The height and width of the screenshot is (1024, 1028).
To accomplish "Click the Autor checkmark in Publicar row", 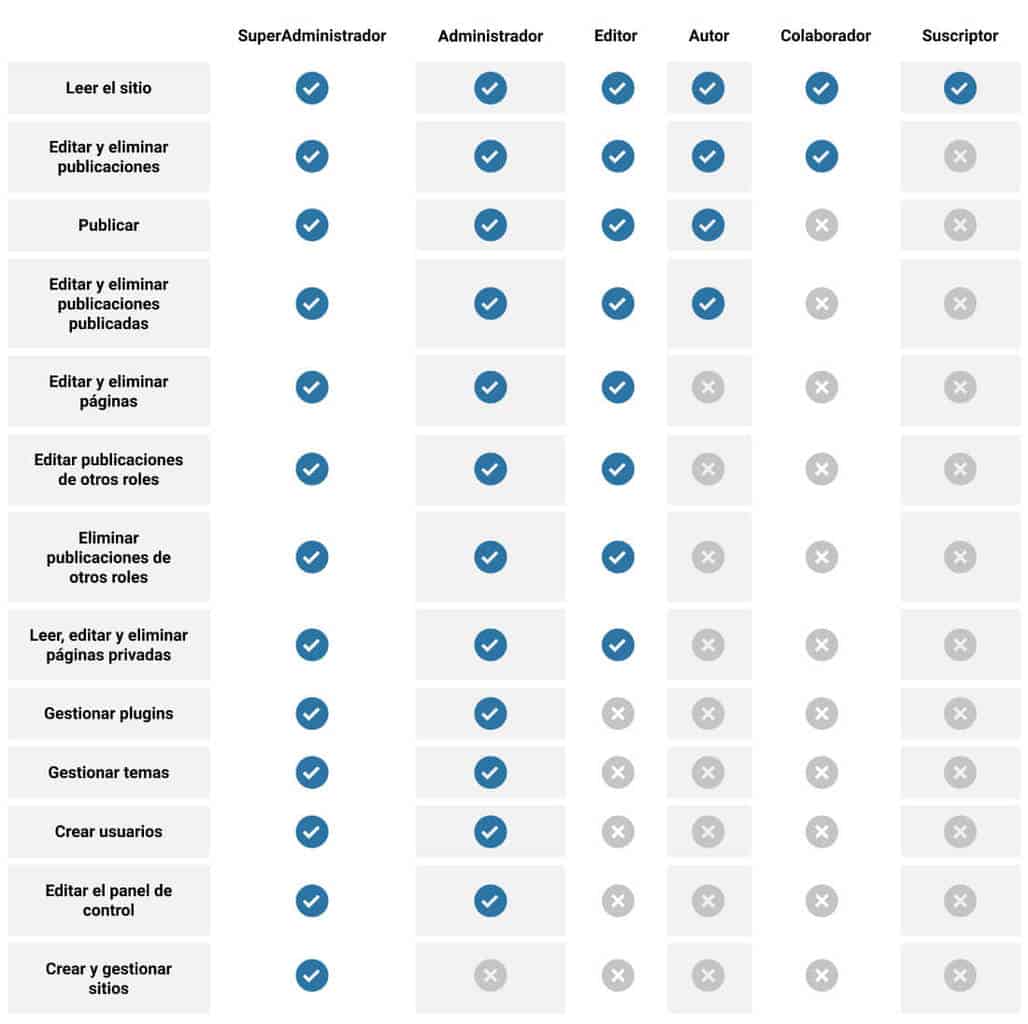I will pyautogui.click(x=708, y=225).
